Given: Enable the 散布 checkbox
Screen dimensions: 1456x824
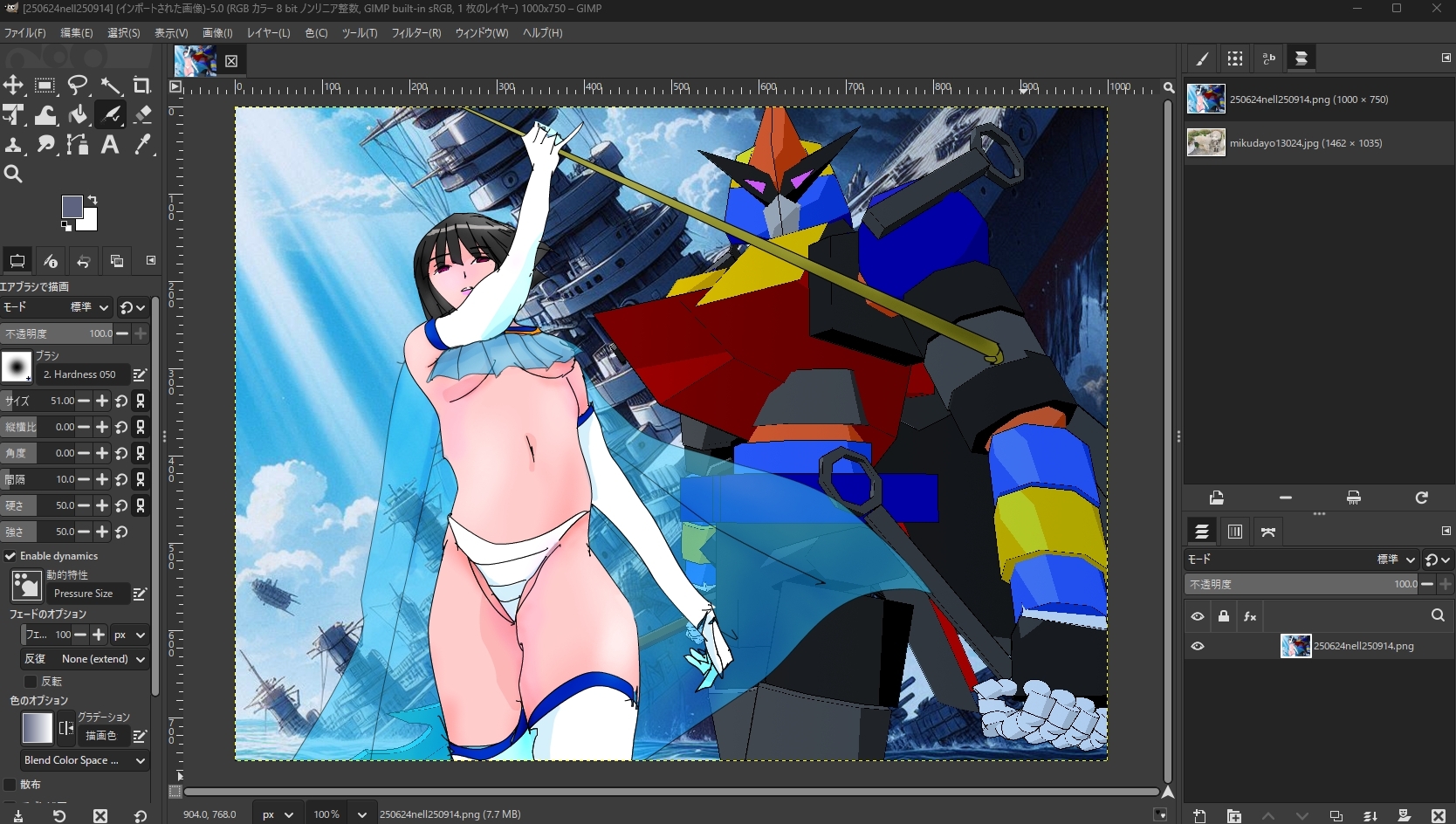Looking at the screenshot, I should coord(10,785).
